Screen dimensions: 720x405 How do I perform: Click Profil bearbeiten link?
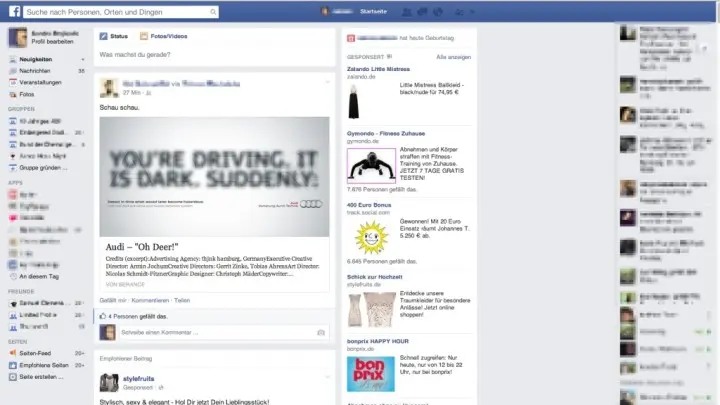(x=52, y=41)
